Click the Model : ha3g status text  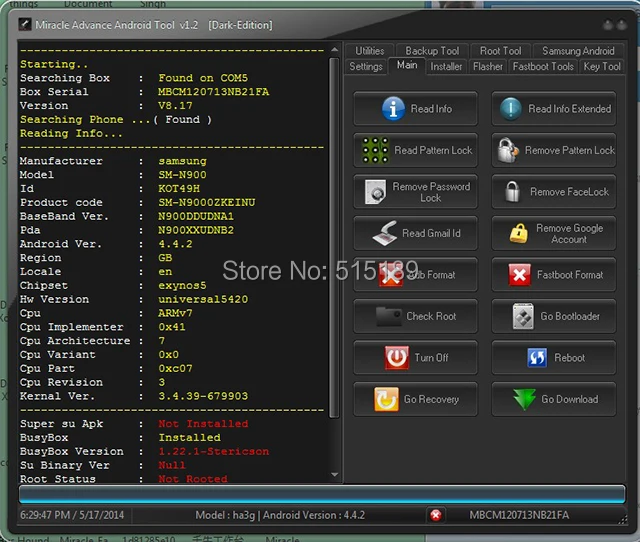(225, 515)
